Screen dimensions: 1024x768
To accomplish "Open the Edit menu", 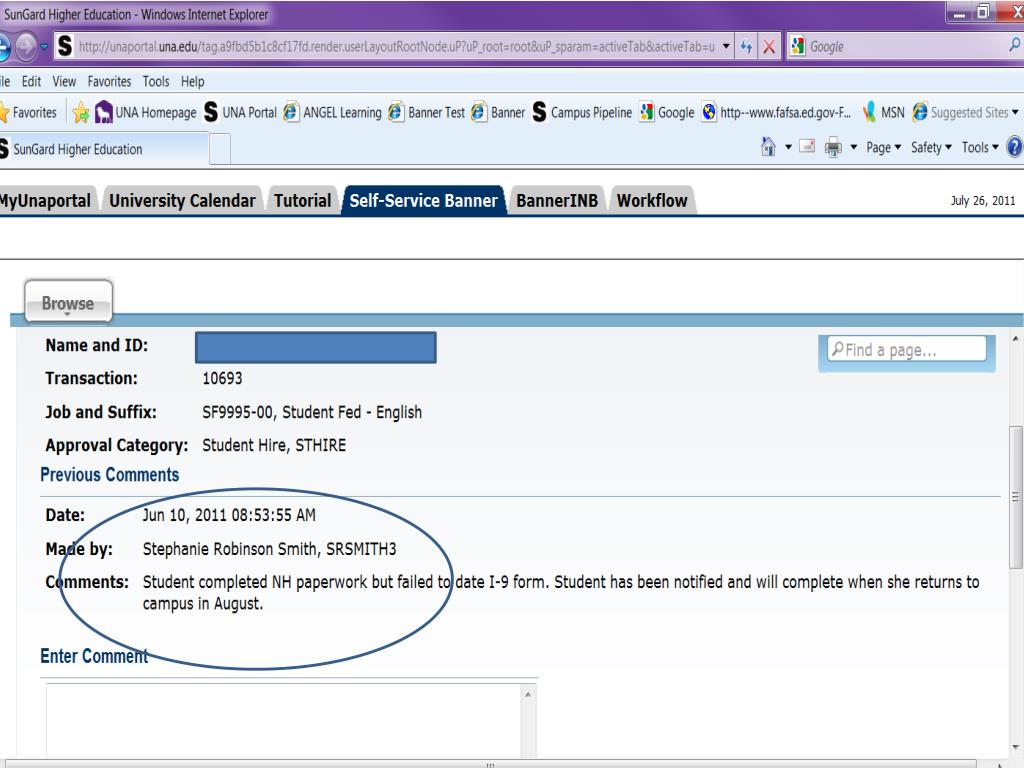I will pos(31,82).
